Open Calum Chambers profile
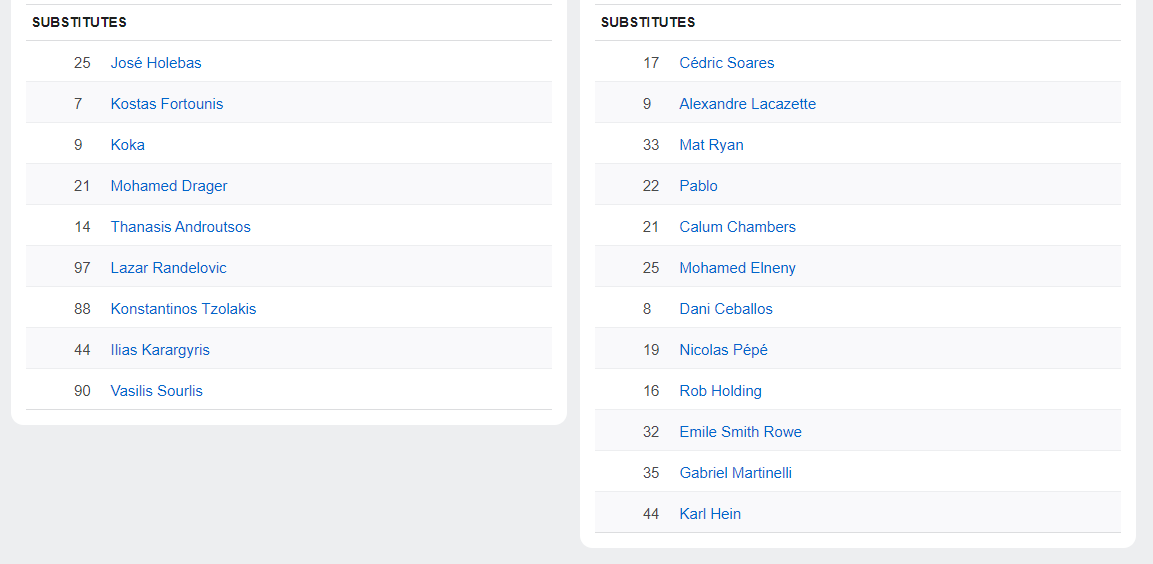 point(738,227)
